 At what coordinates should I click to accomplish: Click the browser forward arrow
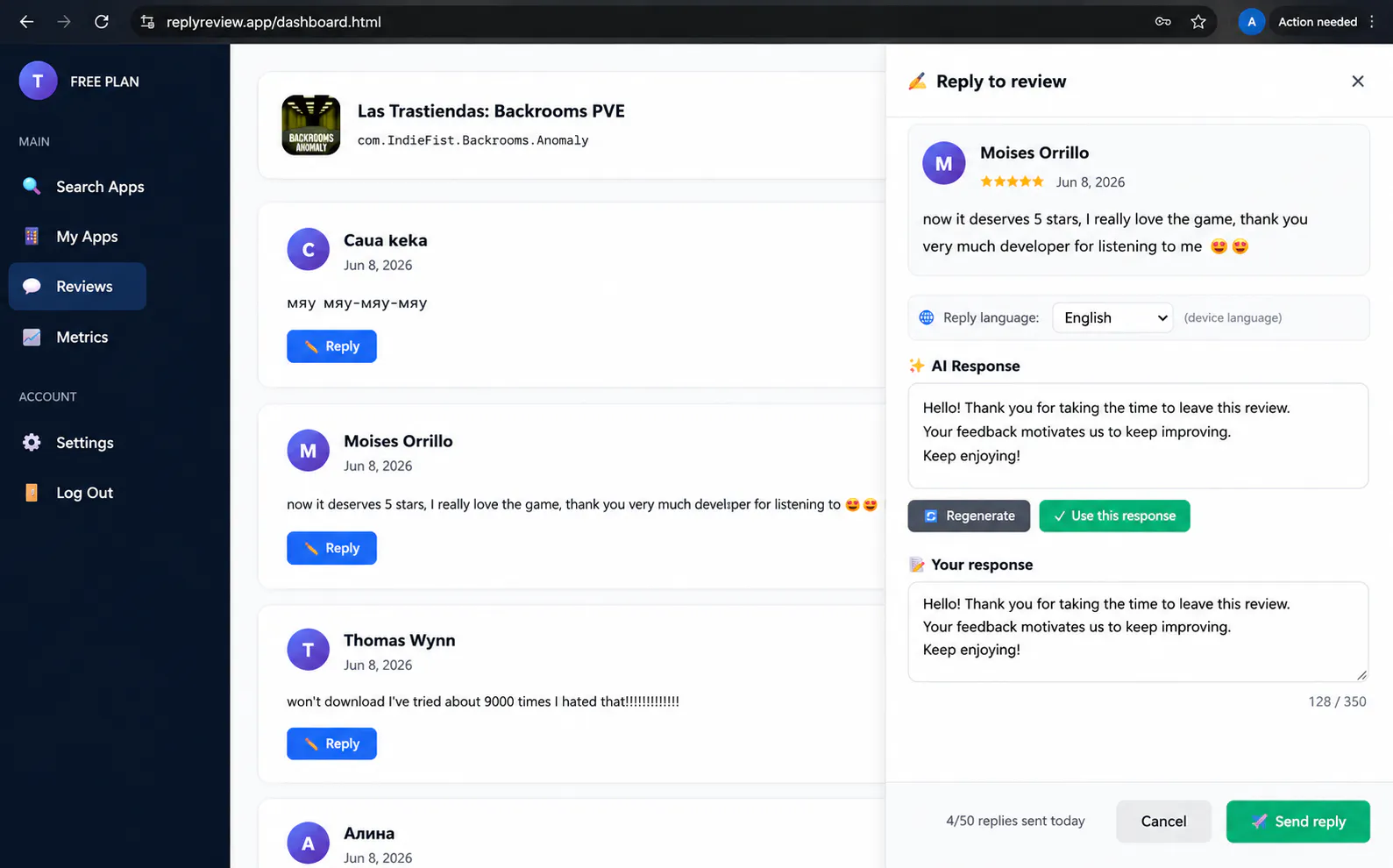[x=64, y=22]
